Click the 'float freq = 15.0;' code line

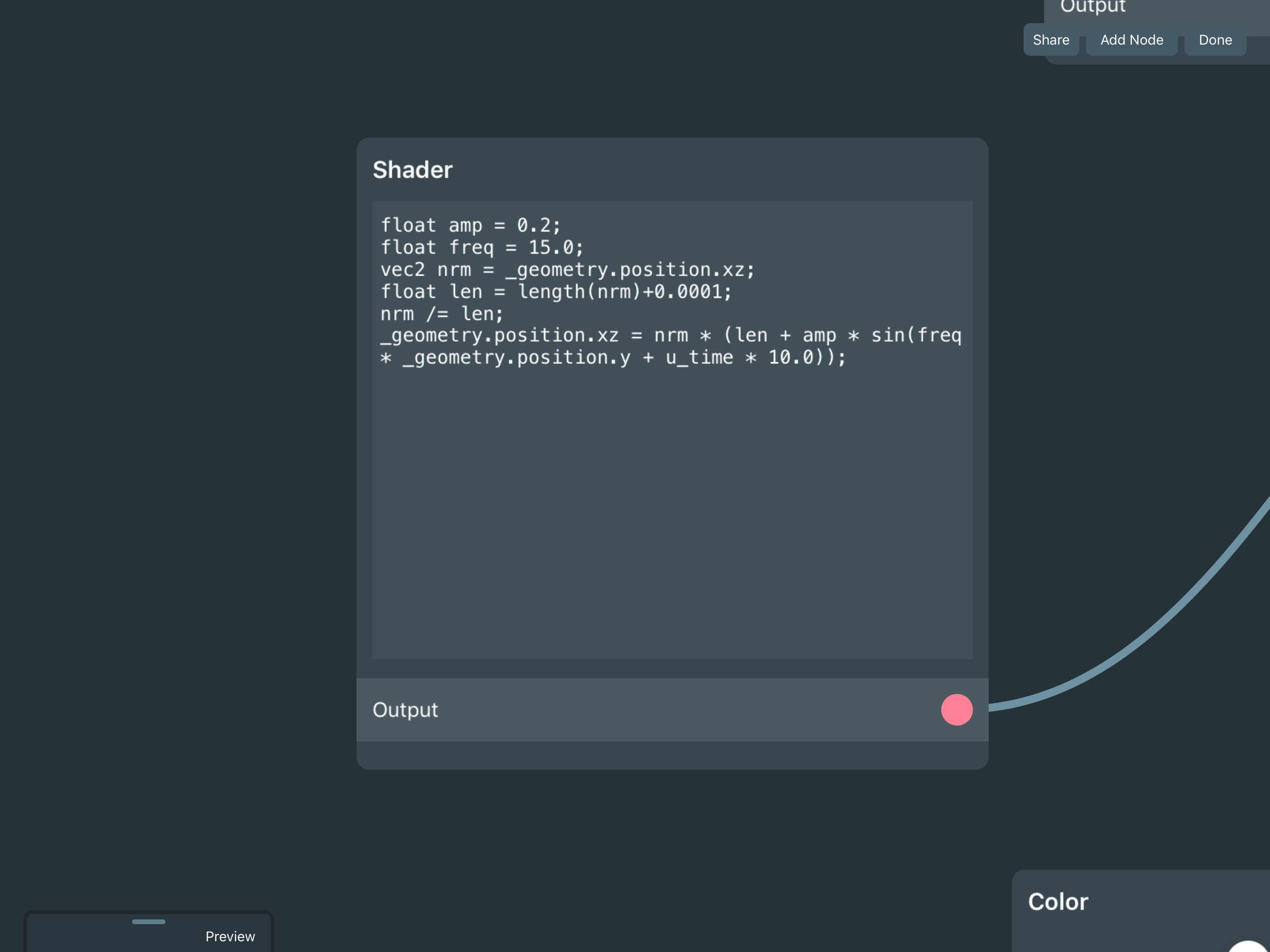click(482, 247)
